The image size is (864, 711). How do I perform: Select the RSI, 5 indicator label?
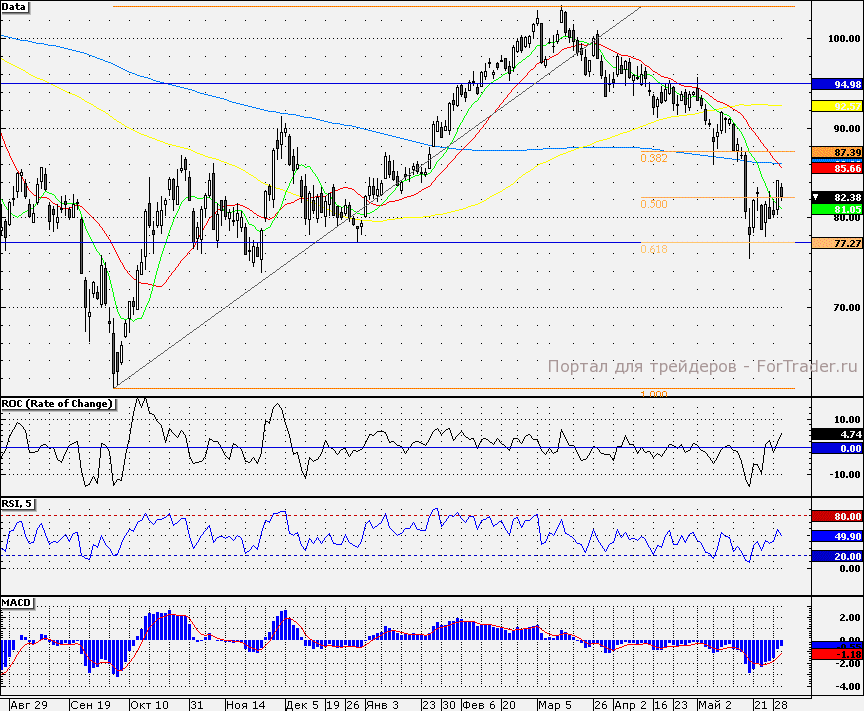tap(19, 503)
